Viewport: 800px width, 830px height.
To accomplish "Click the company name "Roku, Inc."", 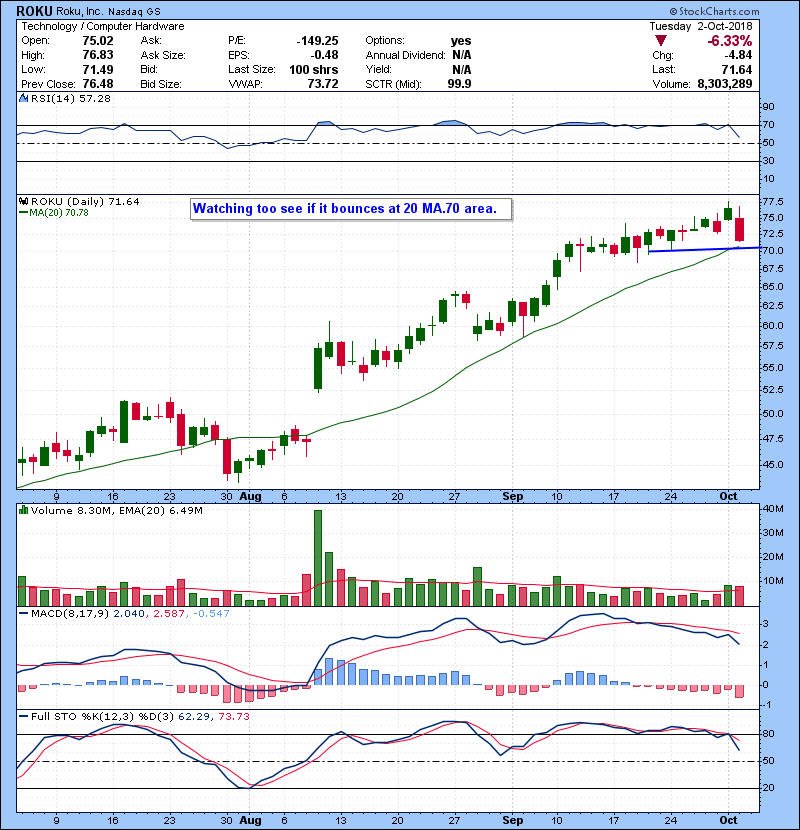I will [x=80, y=12].
